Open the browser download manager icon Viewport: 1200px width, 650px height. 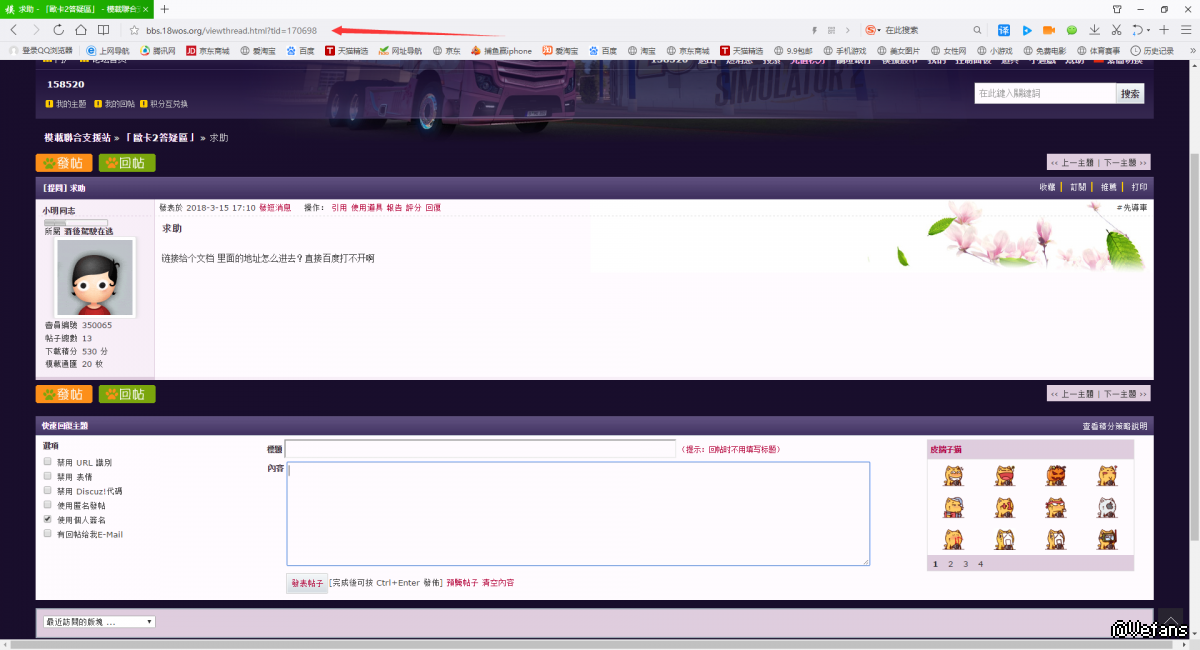[1095, 30]
